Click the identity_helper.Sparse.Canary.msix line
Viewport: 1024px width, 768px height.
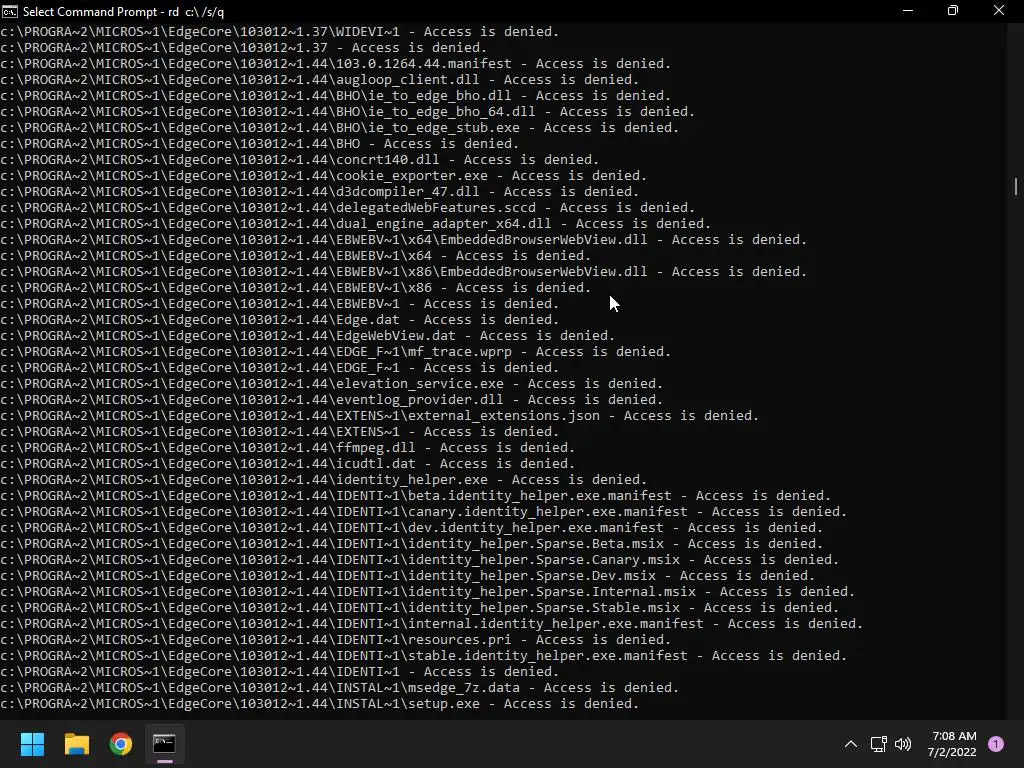click(419, 560)
